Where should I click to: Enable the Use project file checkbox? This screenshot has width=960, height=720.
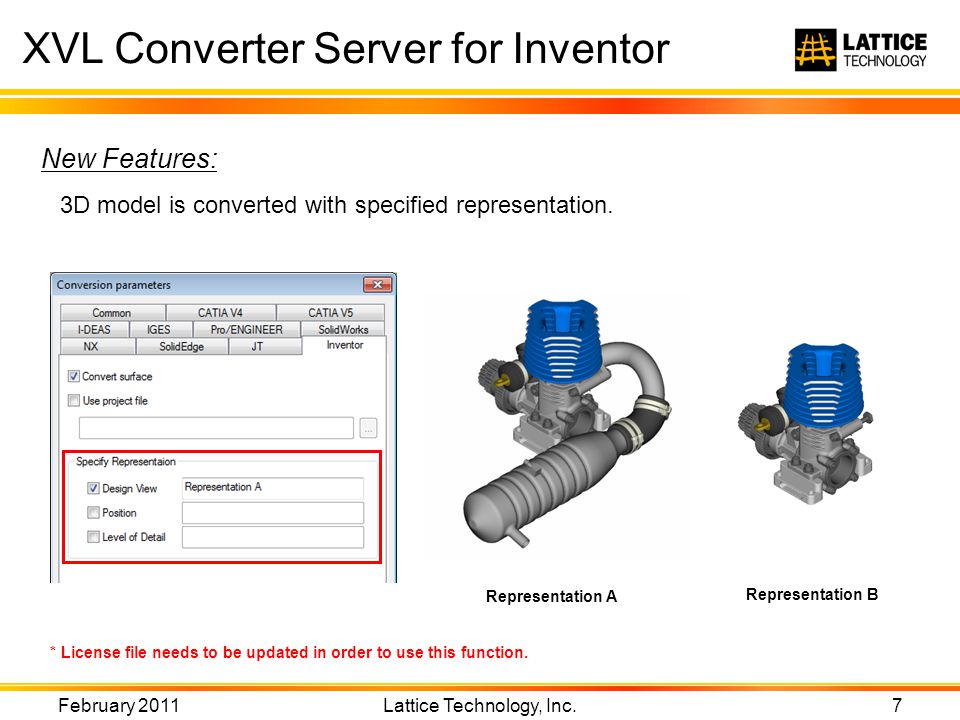pos(74,400)
